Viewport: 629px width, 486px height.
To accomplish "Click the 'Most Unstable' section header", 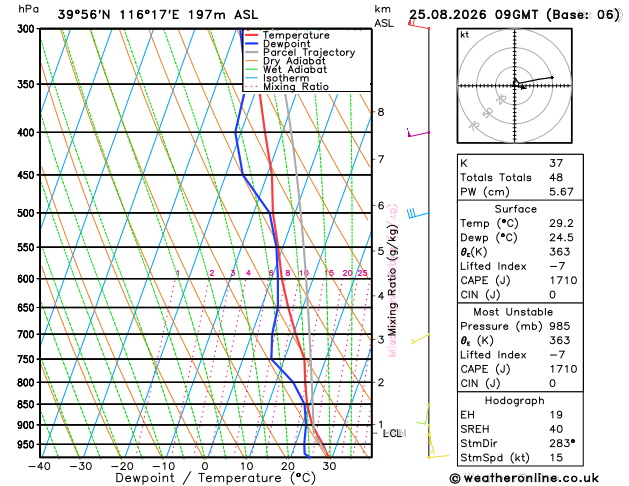I will 513,312.
